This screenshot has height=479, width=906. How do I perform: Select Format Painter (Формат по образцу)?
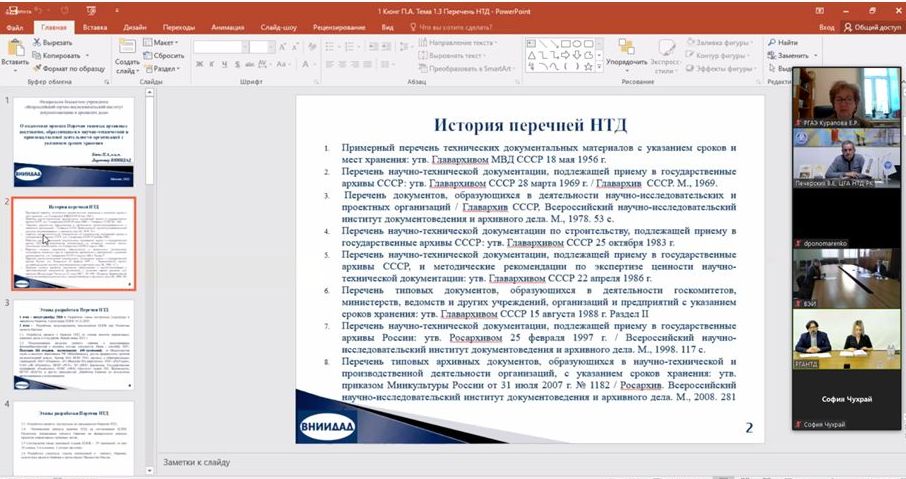pyautogui.click(x=69, y=68)
